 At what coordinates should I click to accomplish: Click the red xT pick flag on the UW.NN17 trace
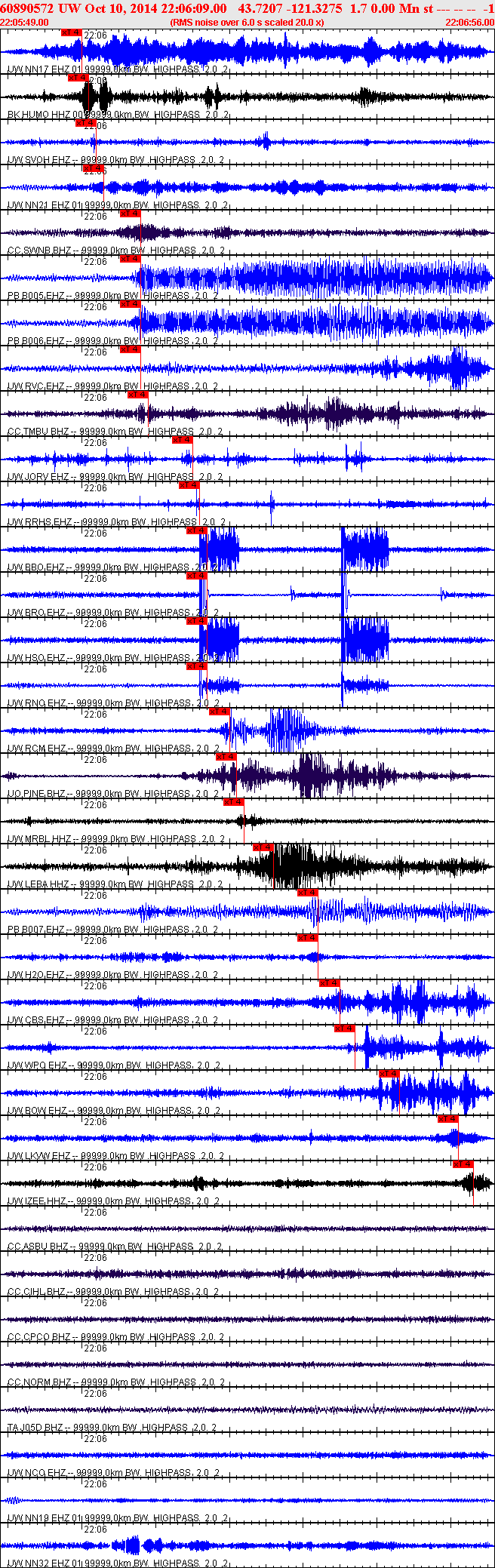pos(71,32)
